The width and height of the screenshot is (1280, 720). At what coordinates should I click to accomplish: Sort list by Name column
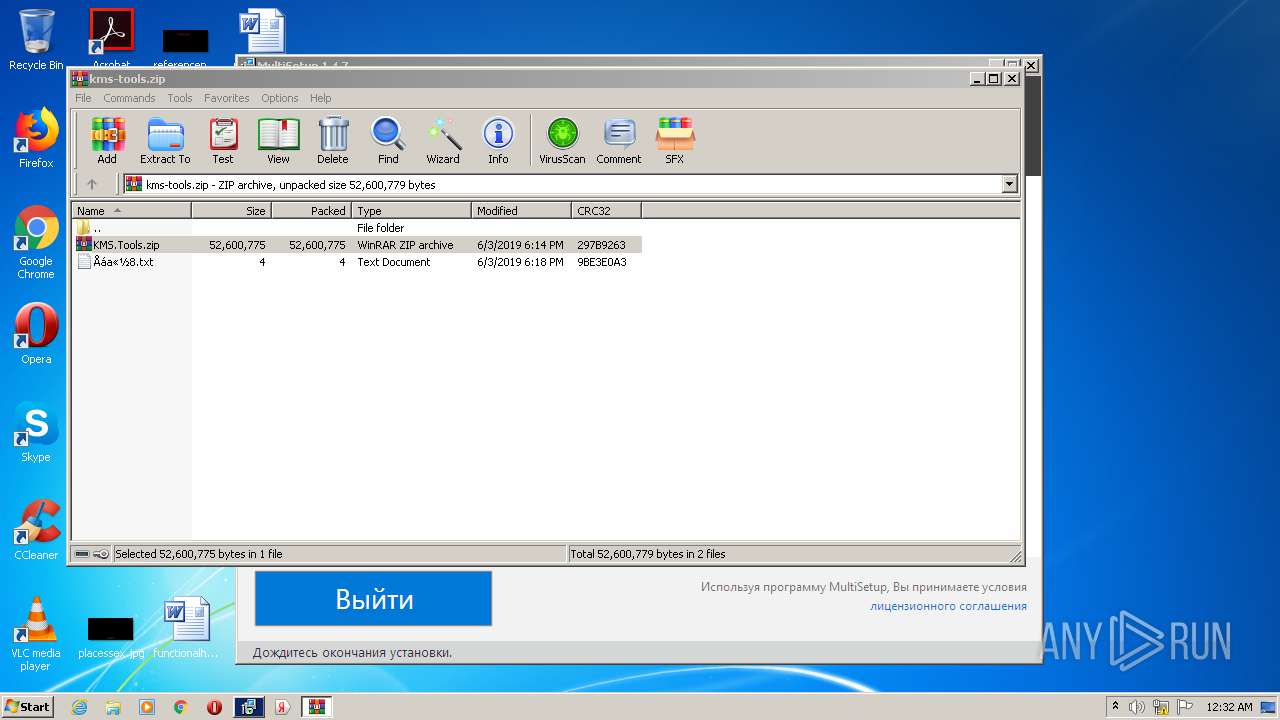click(x=131, y=211)
